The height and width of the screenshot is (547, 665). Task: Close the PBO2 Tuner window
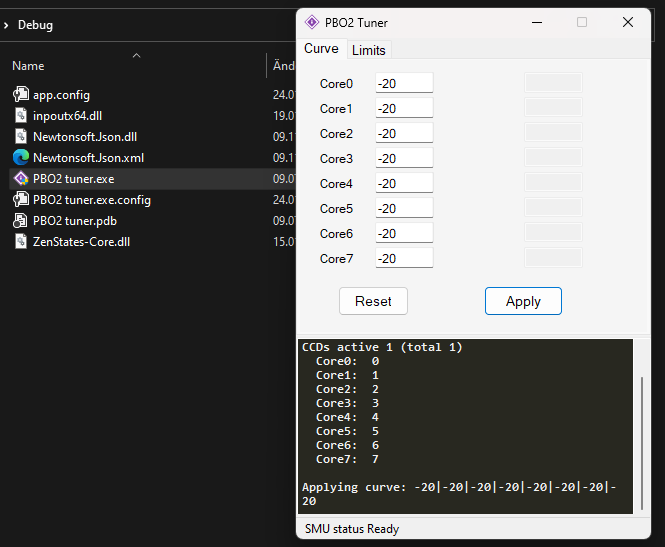point(628,22)
